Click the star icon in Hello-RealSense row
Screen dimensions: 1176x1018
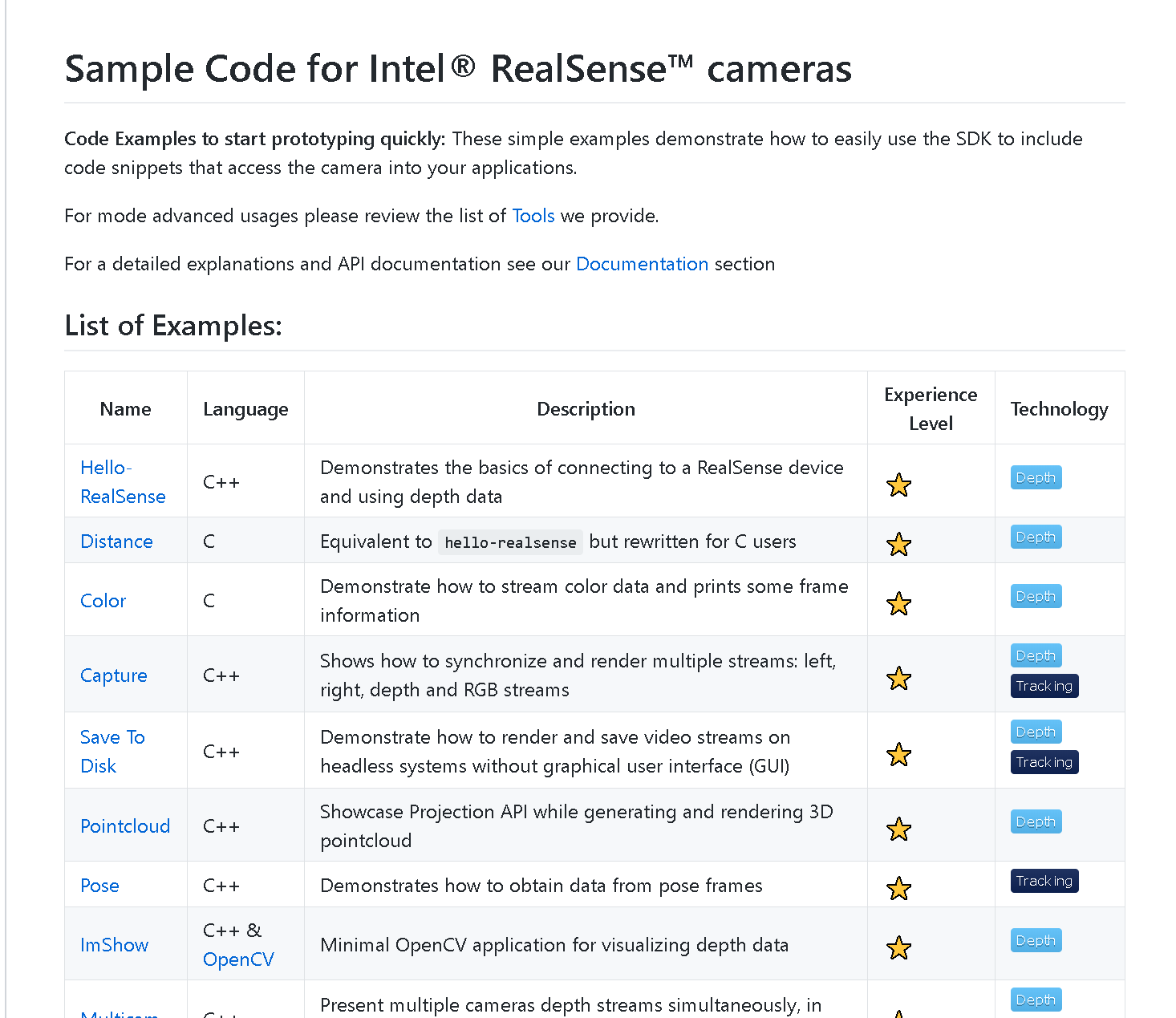(898, 485)
